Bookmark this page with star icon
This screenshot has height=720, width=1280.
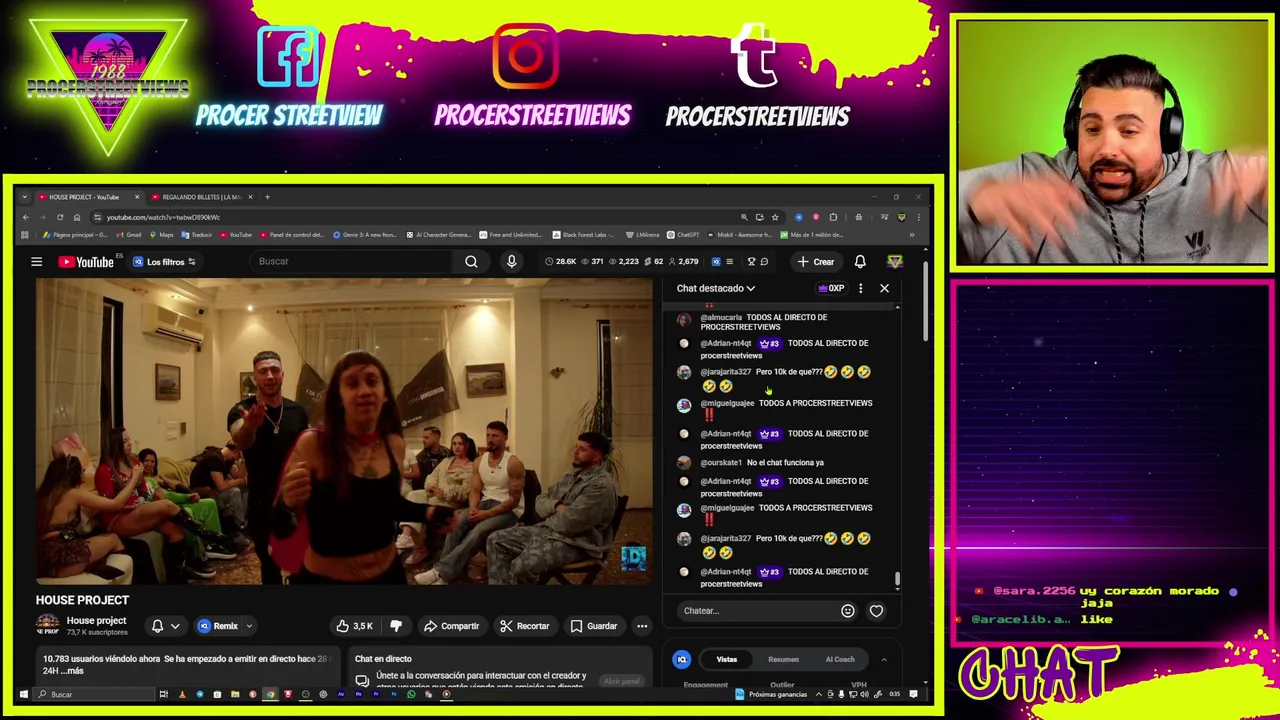[775, 217]
